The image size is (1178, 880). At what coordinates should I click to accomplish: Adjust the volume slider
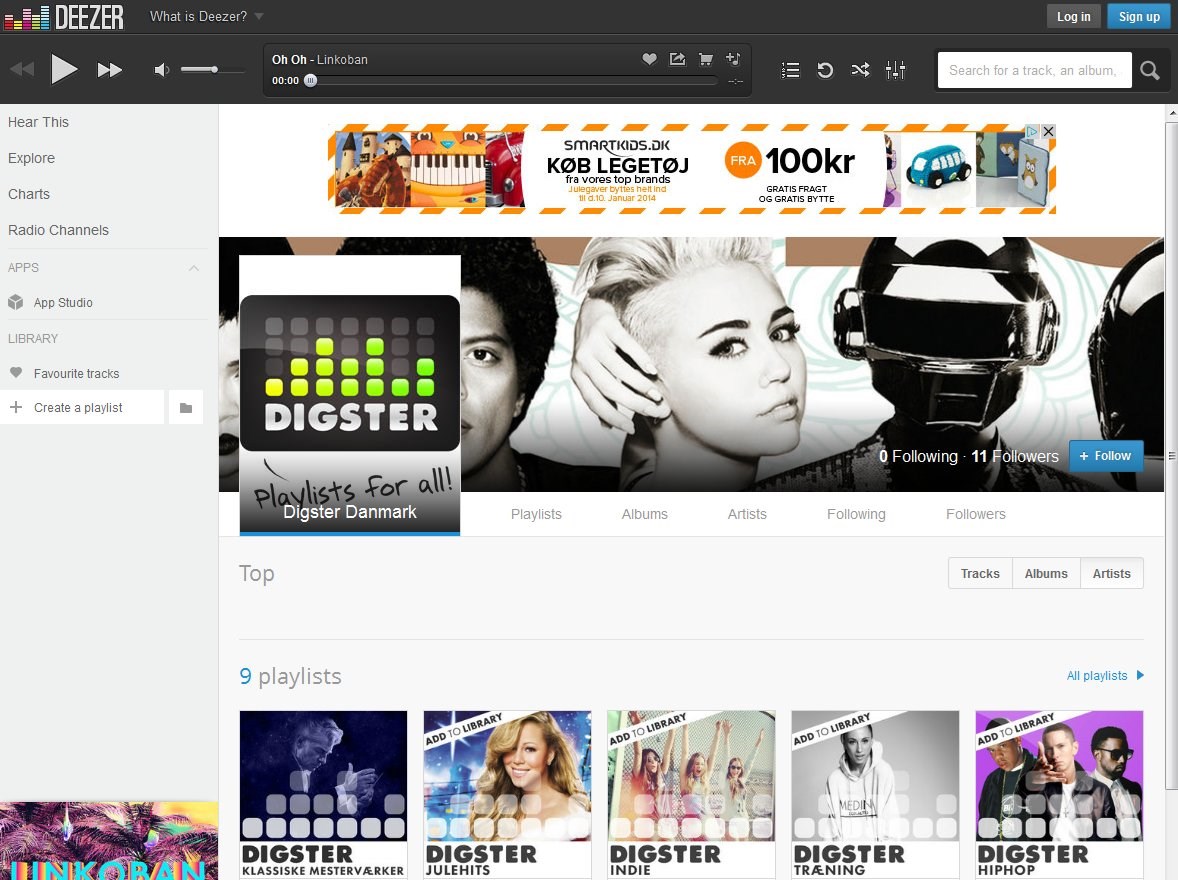pos(213,70)
